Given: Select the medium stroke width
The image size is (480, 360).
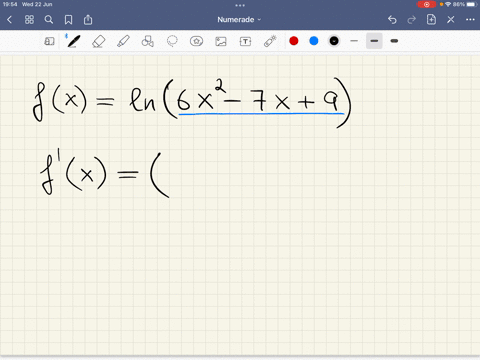Looking at the screenshot, I should (374, 41).
